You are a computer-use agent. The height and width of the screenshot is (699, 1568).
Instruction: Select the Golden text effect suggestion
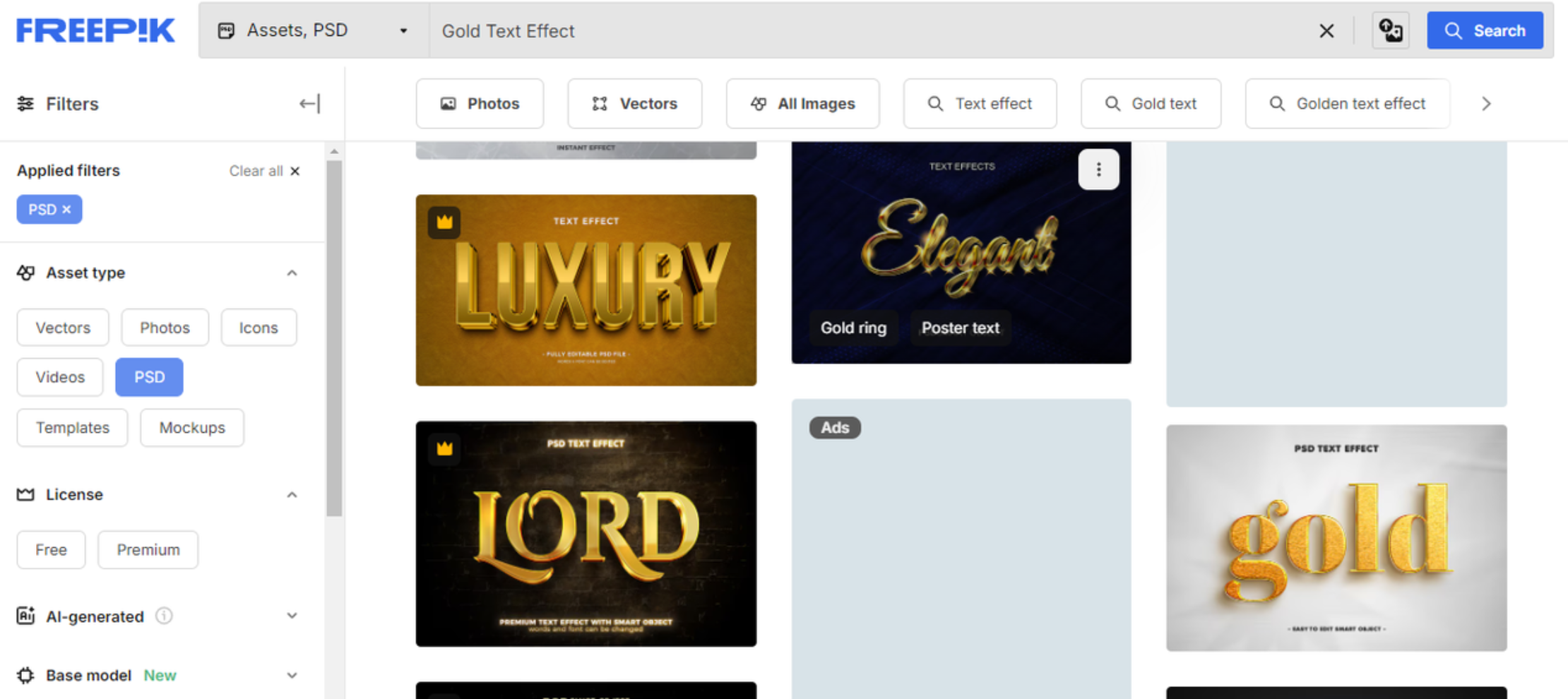(x=1346, y=103)
